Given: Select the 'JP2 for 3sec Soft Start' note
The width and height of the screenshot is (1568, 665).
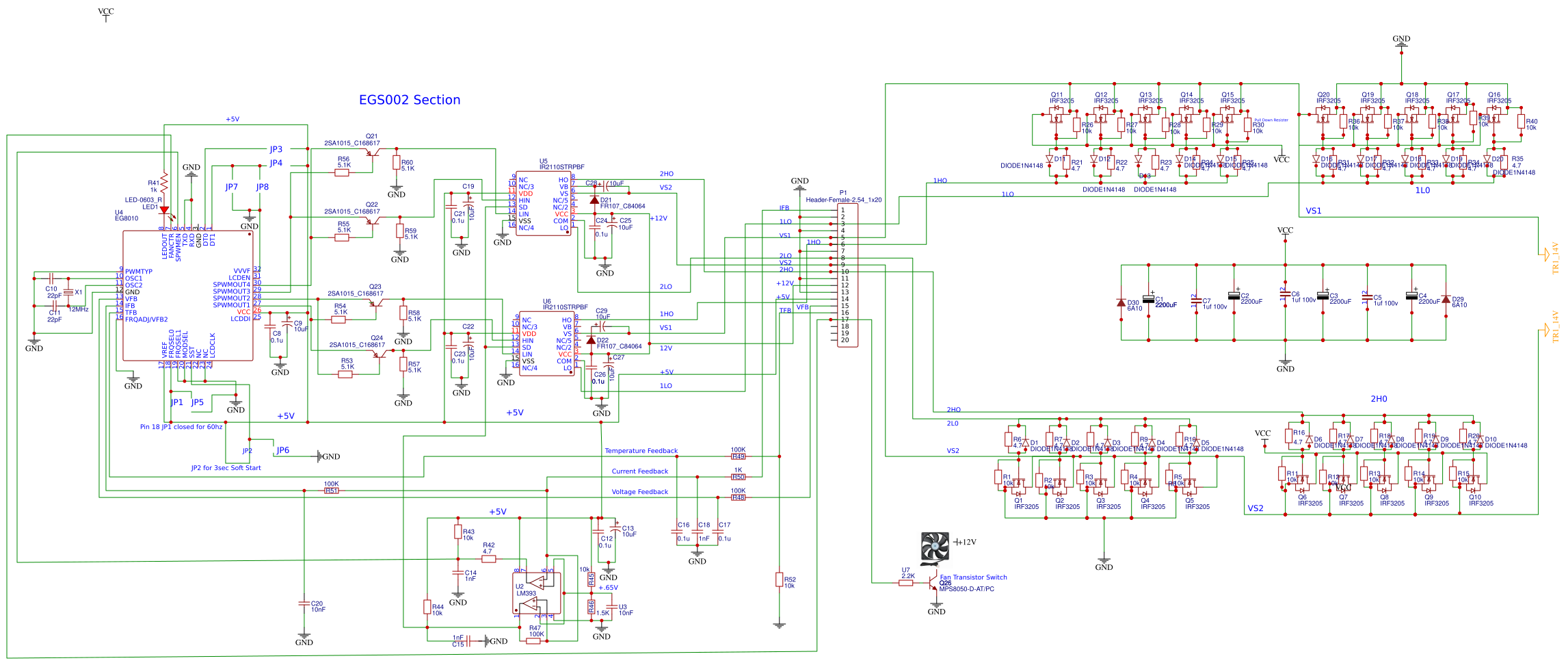Looking at the screenshot, I should pyautogui.click(x=226, y=468).
